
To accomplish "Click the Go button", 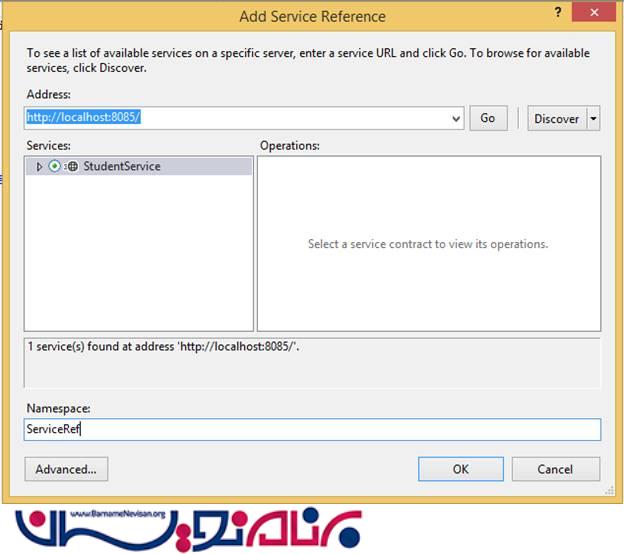I will pos(488,118).
